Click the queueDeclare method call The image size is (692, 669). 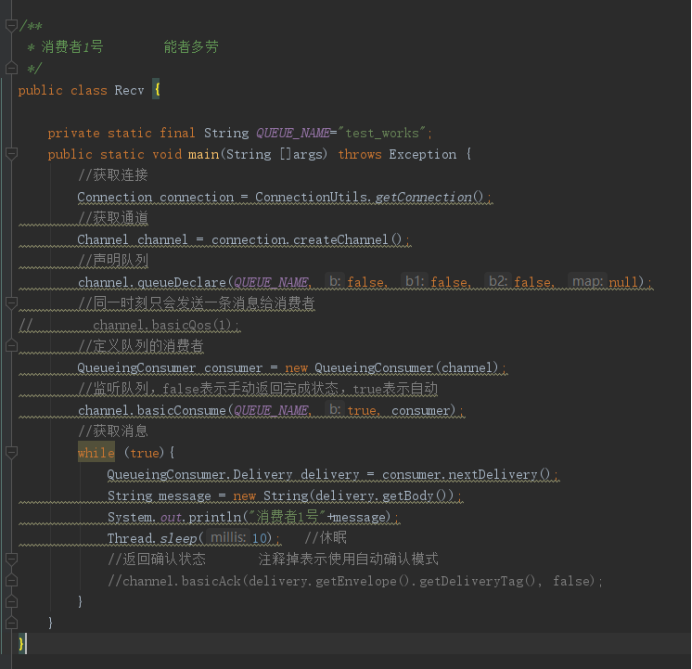[181, 282]
